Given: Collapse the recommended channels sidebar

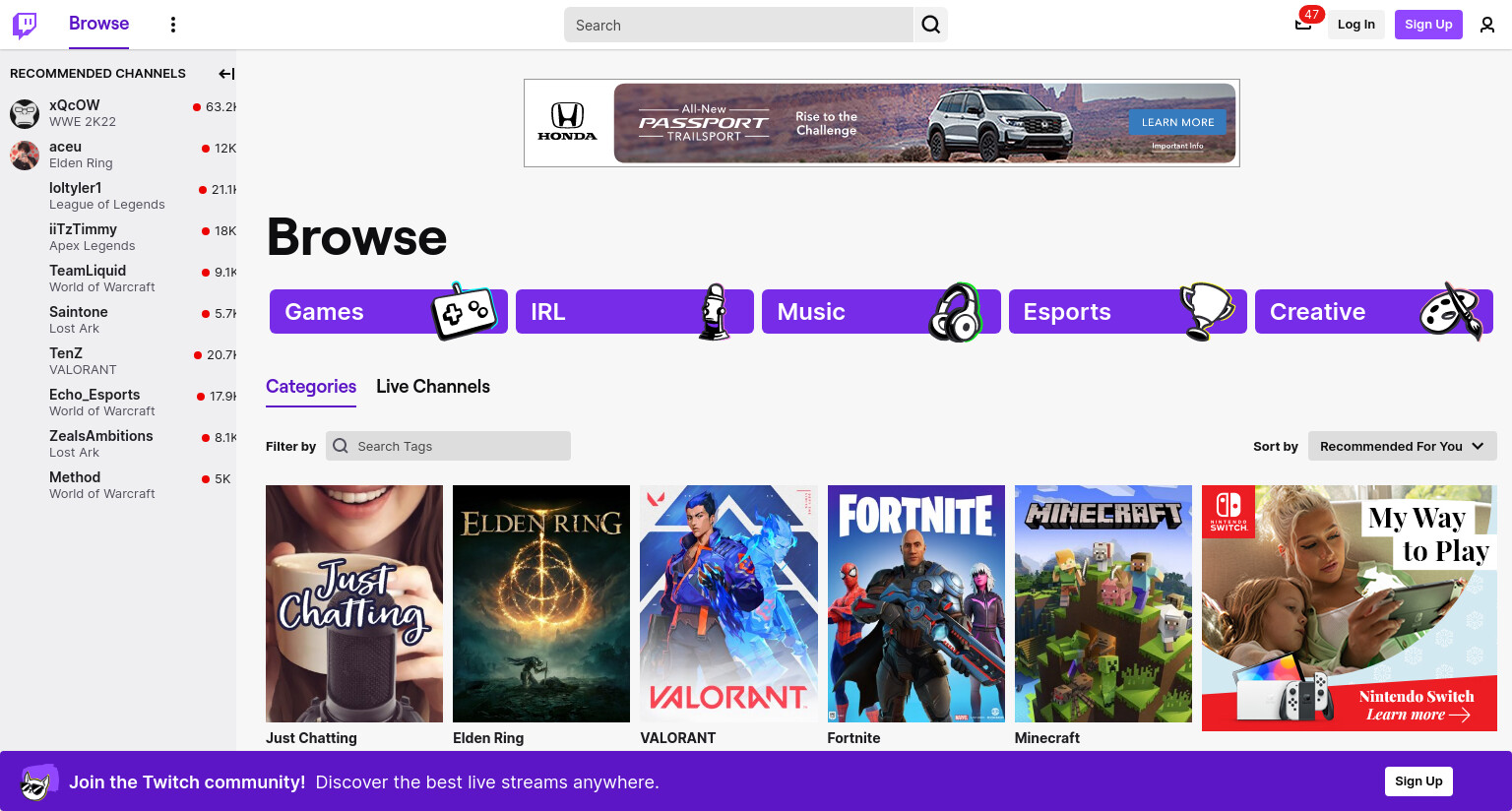Looking at the screenshot, I should (x=226, y=74).
